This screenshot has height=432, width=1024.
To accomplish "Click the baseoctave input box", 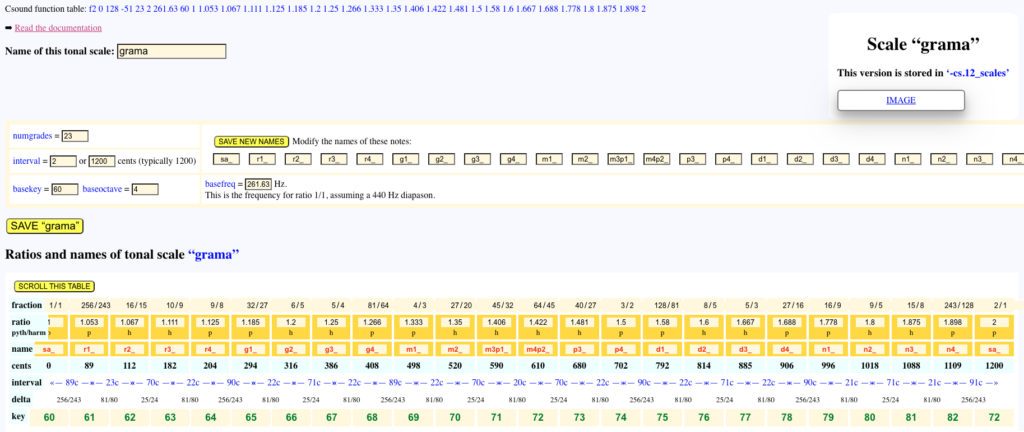I will pyautogui.click(x=144, y=189).
